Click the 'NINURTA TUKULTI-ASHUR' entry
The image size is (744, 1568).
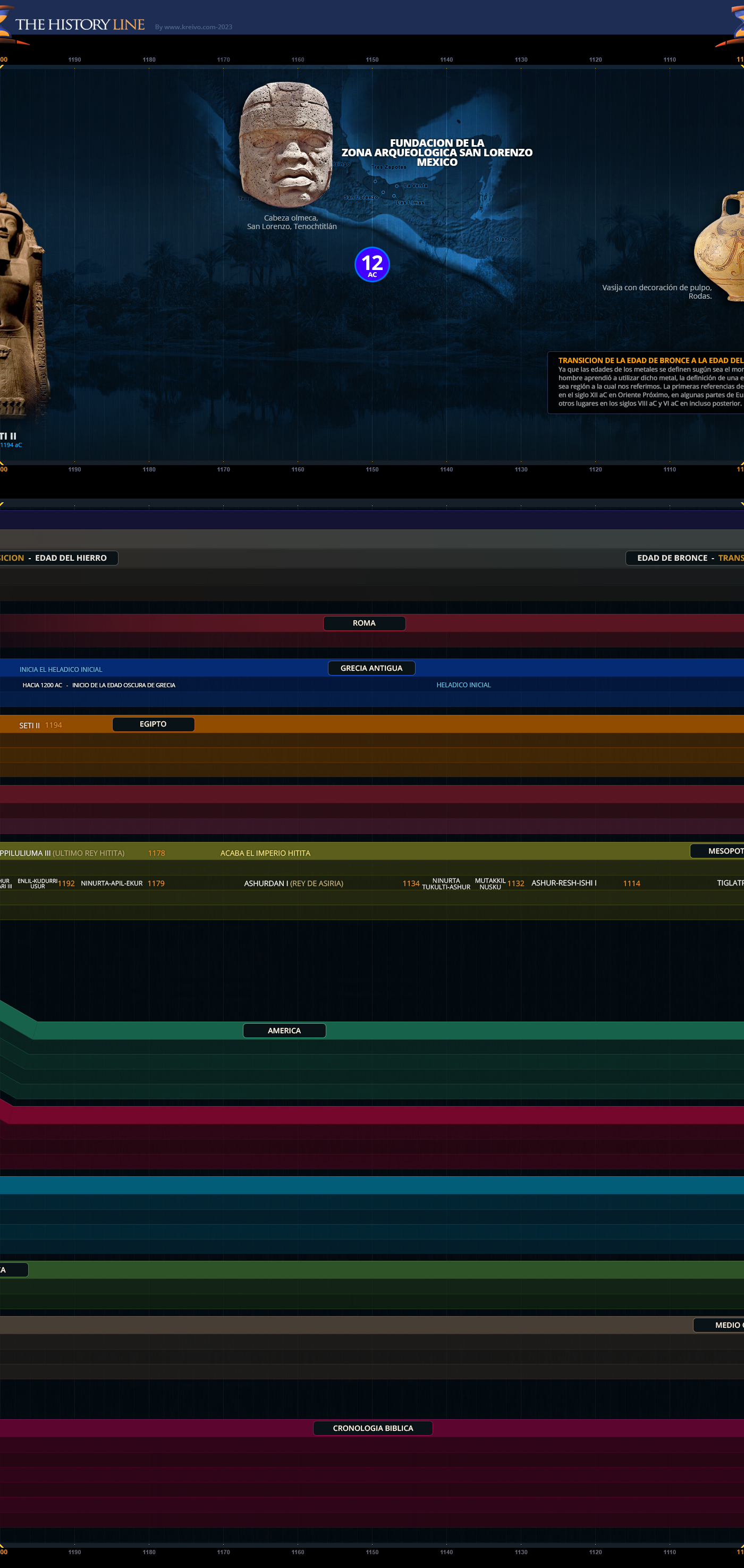point(446,884)
